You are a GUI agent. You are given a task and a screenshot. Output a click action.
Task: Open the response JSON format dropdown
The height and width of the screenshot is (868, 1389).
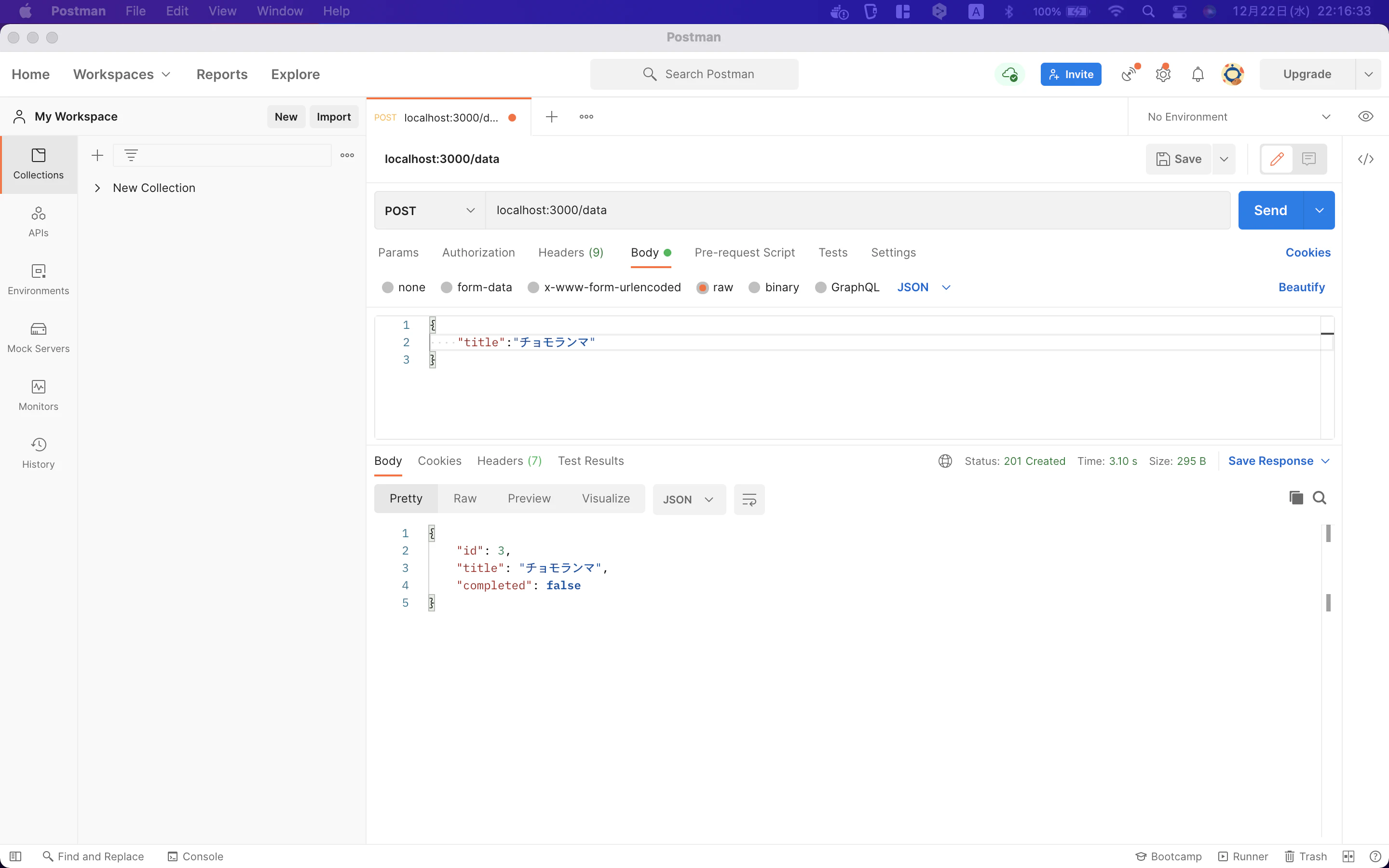click(689, 500)
